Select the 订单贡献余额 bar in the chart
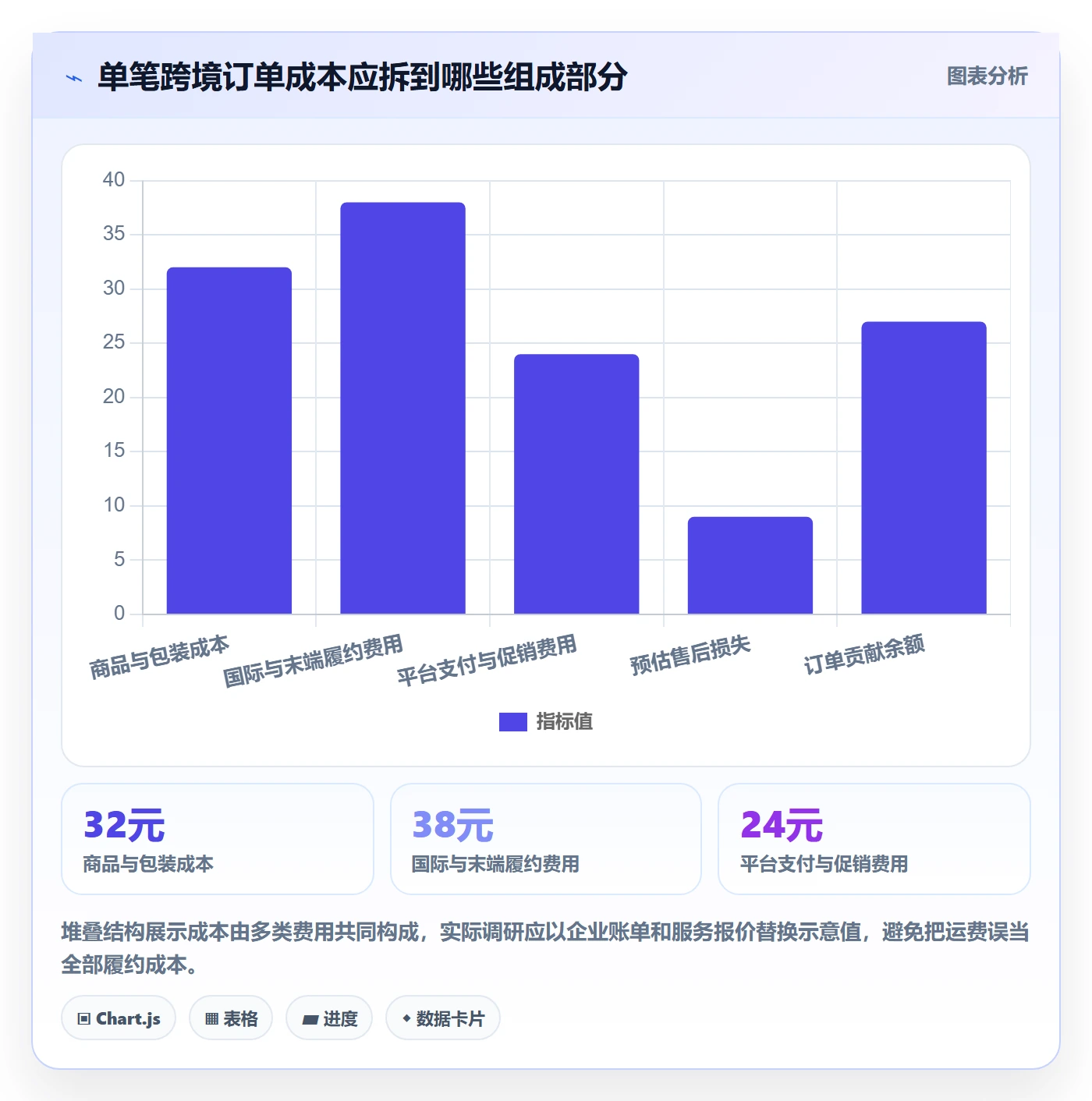 [924, 468]
